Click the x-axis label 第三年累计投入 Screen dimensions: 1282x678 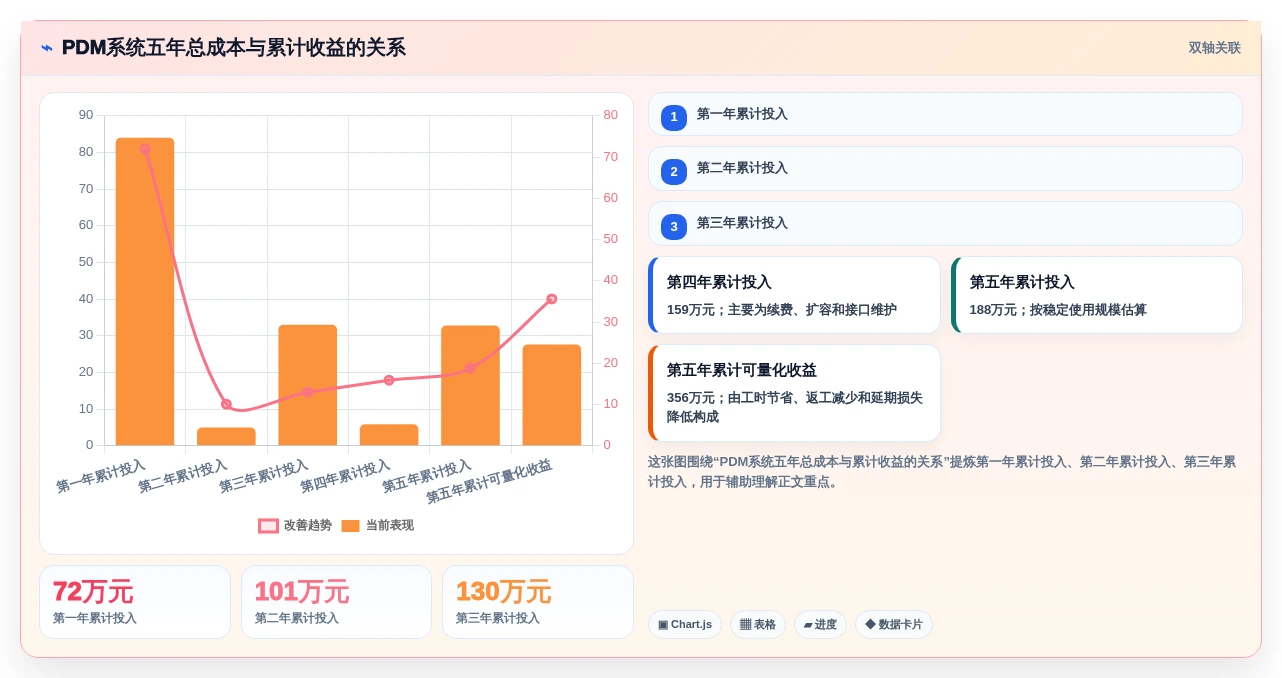click(x=264, y=476)
